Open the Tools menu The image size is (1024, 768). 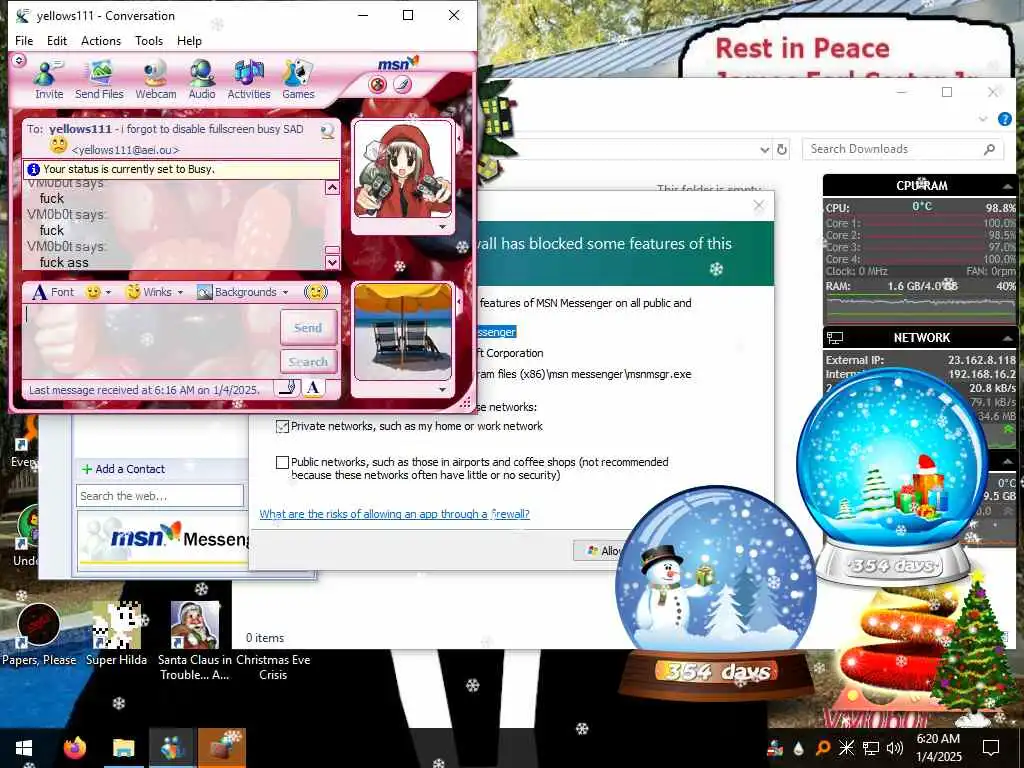pos(149,40)
